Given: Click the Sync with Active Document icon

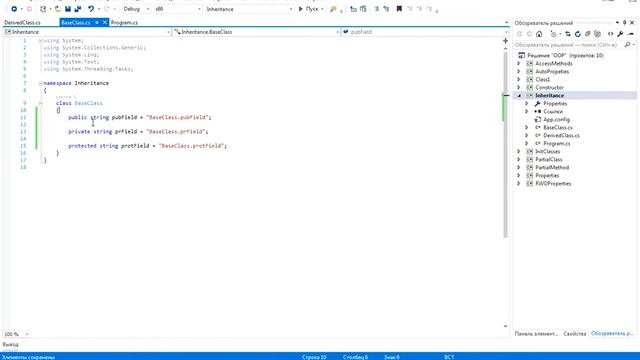Looking at the screenshot, I should (568, 34).
